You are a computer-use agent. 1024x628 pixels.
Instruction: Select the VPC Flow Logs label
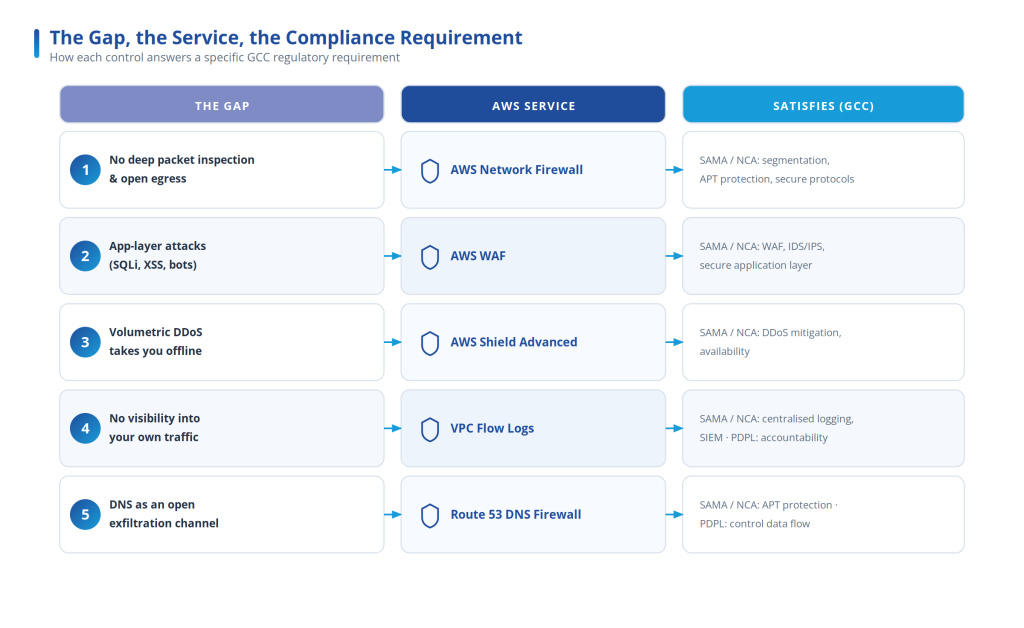492,428
